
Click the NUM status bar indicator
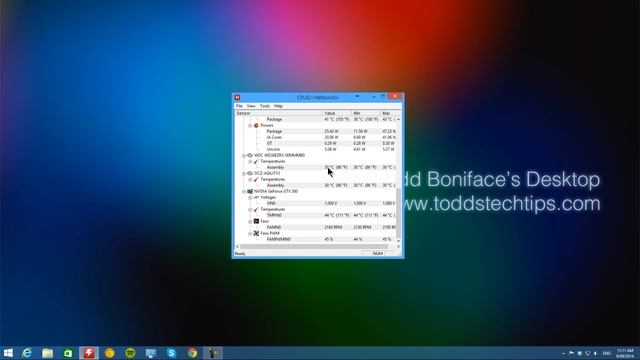378,254
